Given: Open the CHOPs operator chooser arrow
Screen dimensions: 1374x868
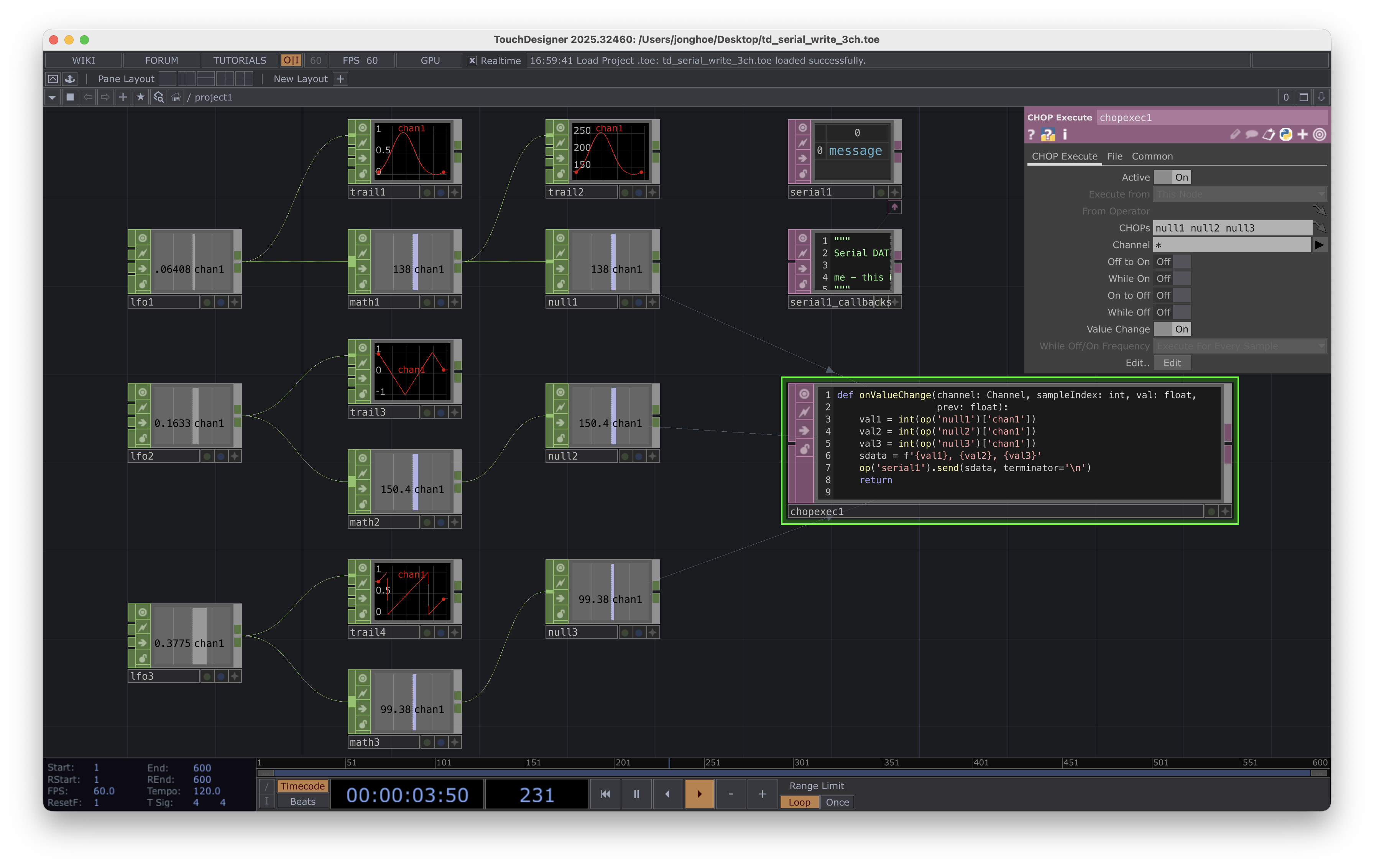Looking at the screenshot, I should pos(1319,228).
